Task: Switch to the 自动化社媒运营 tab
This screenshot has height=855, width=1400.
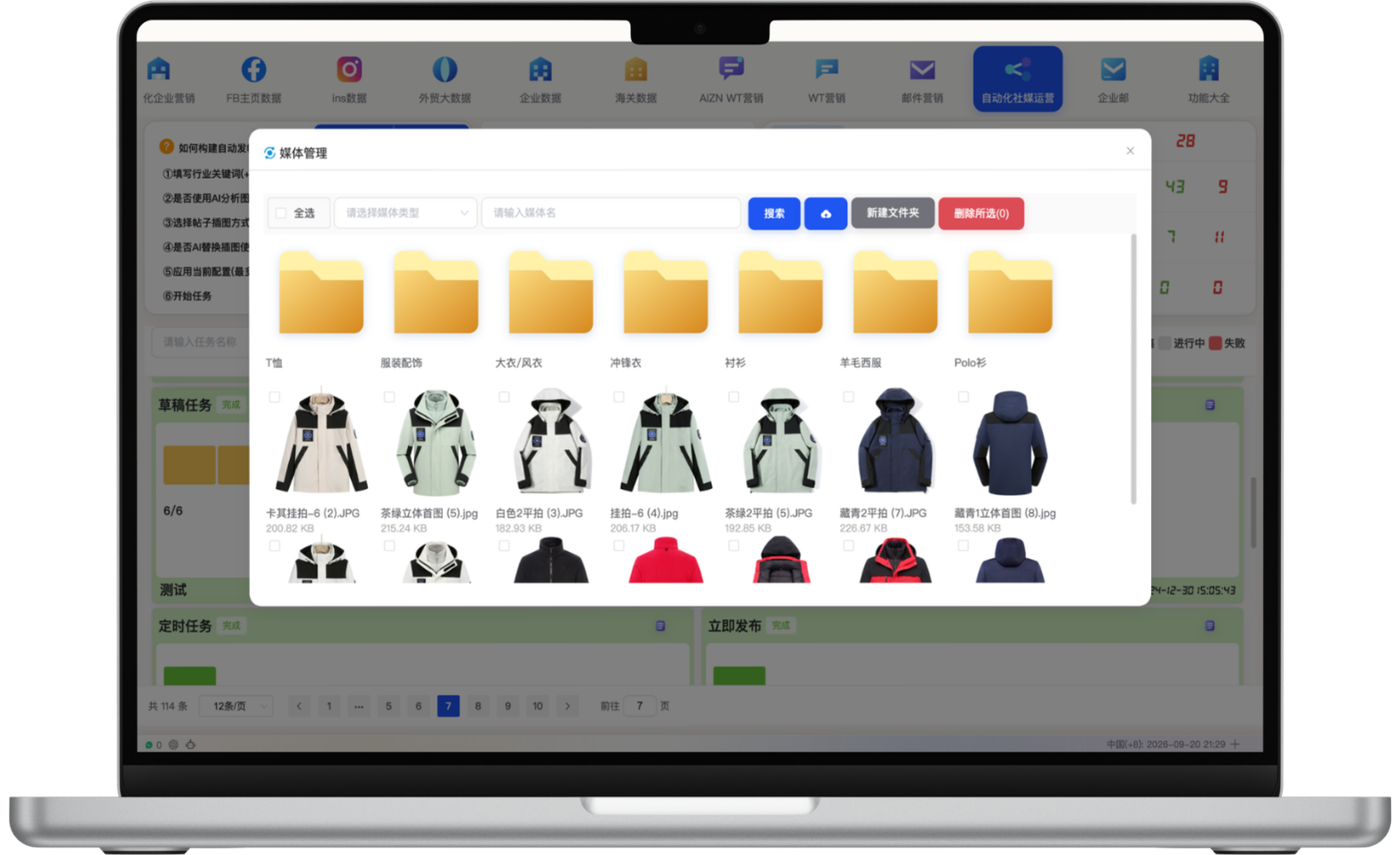Action: click(1018, 79)
